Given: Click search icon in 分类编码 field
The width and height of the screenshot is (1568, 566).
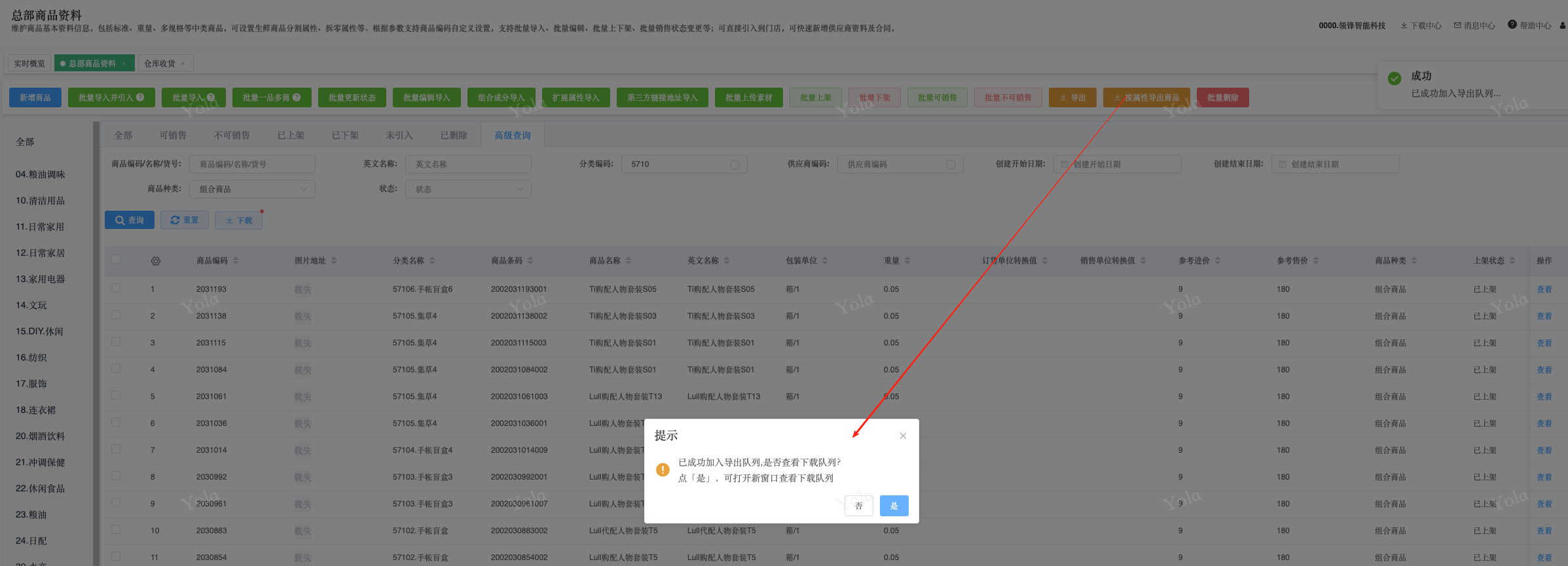Looking at the screenshot, I should (735, 165).
